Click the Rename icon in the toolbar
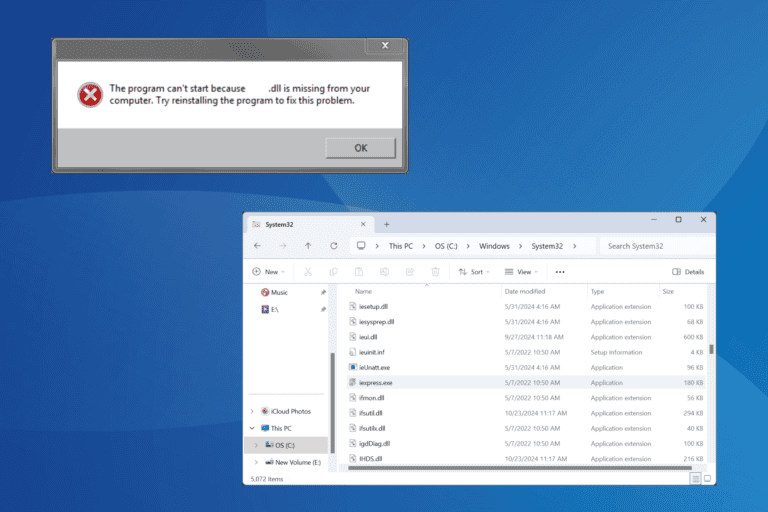 coord(384,272)
